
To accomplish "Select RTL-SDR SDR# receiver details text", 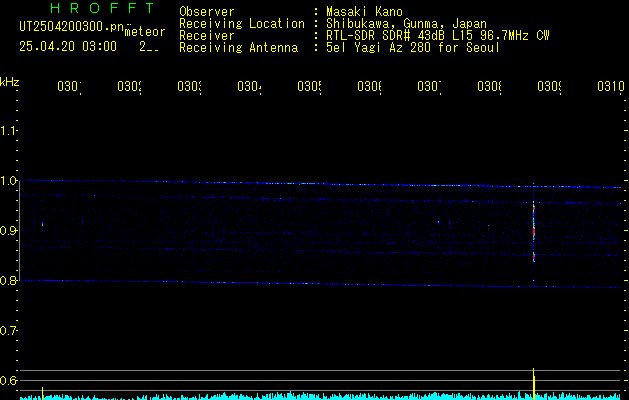I will 438,36.
